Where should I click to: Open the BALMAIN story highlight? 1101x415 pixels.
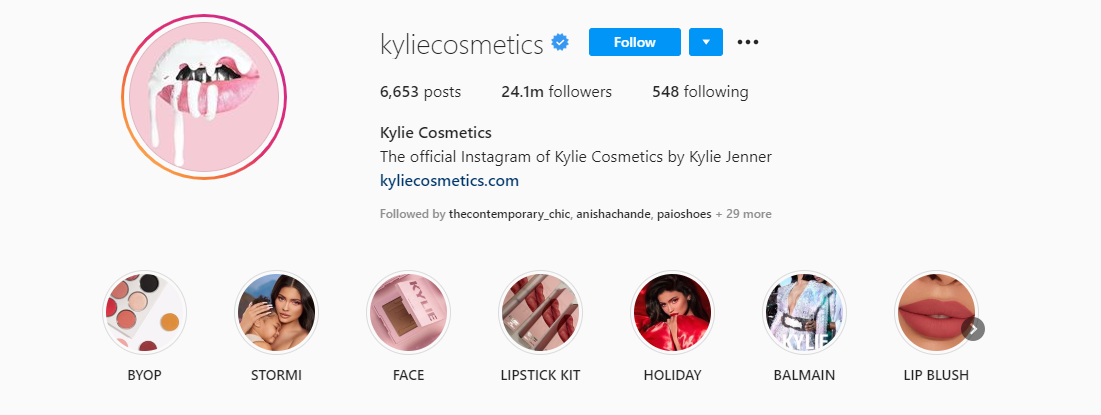click(804, 312)
